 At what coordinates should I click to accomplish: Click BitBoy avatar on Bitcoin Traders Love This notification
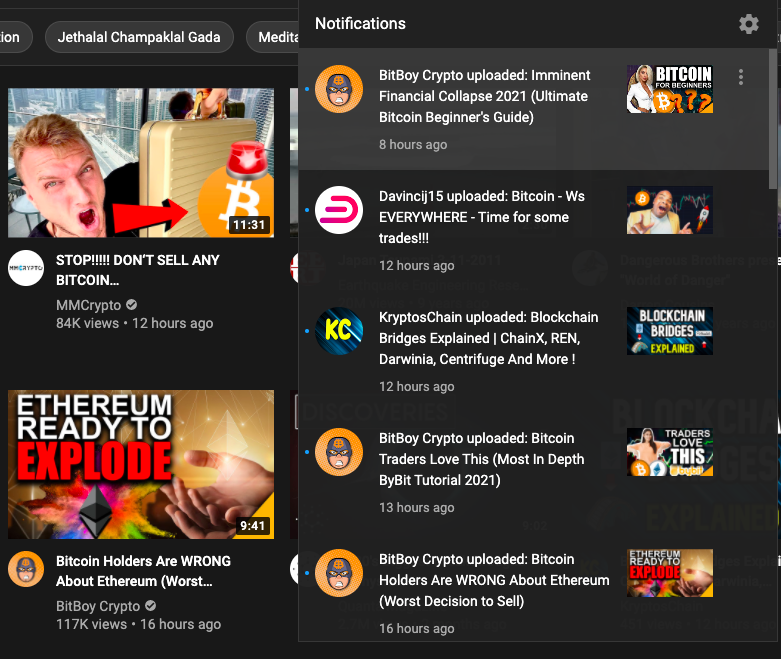(x=339, y=452)
